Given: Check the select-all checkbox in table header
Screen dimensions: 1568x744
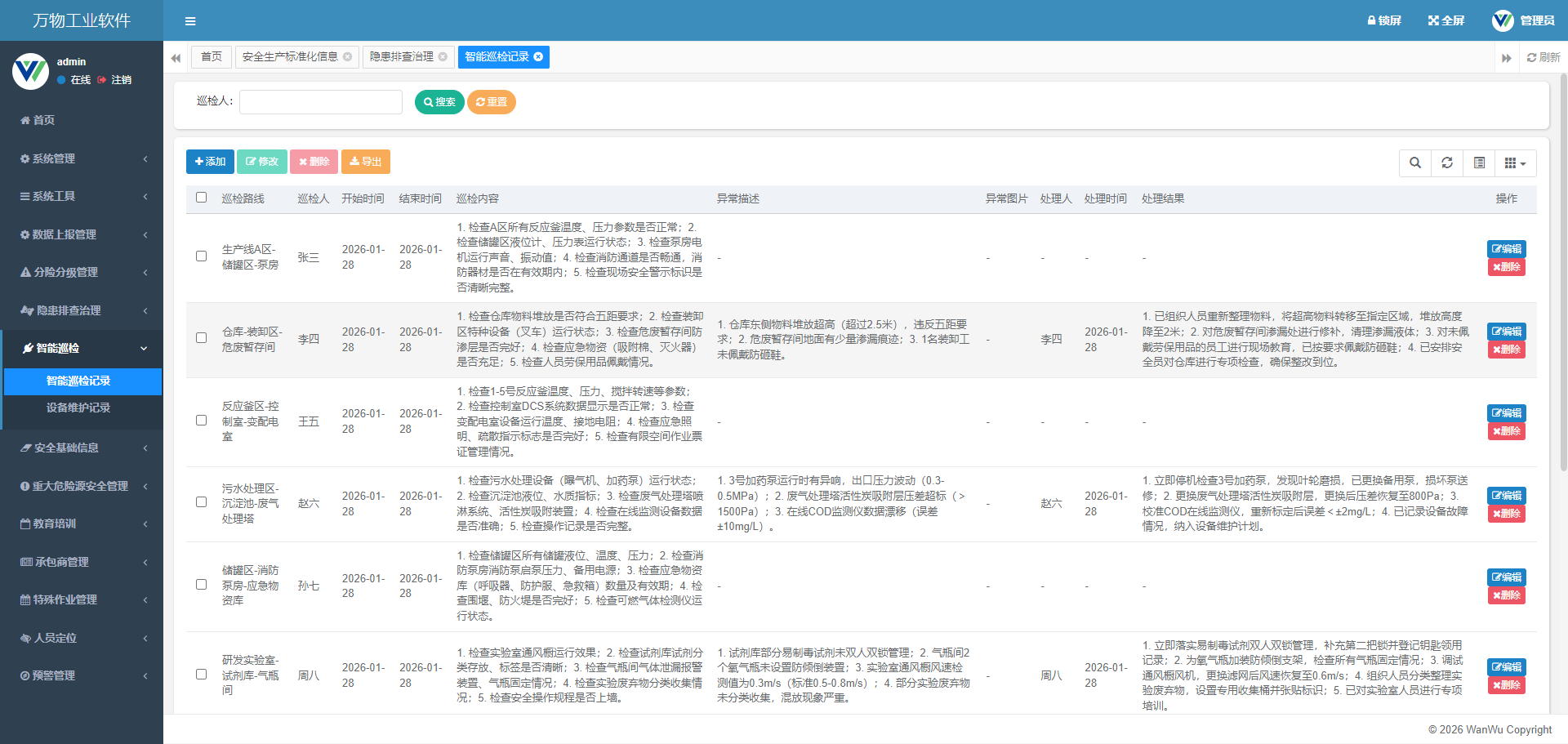Looking at the screenshot, I should tap(202, 198).
